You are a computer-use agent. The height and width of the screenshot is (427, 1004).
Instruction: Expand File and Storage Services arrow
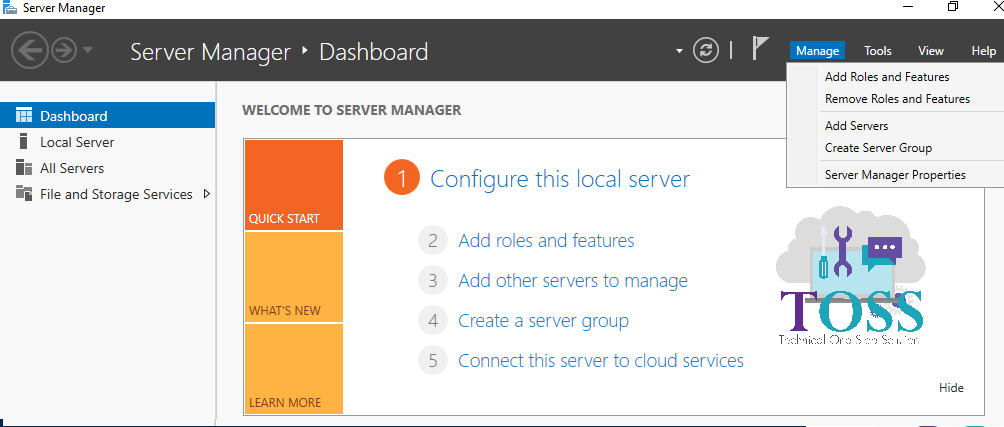[206, 193]
